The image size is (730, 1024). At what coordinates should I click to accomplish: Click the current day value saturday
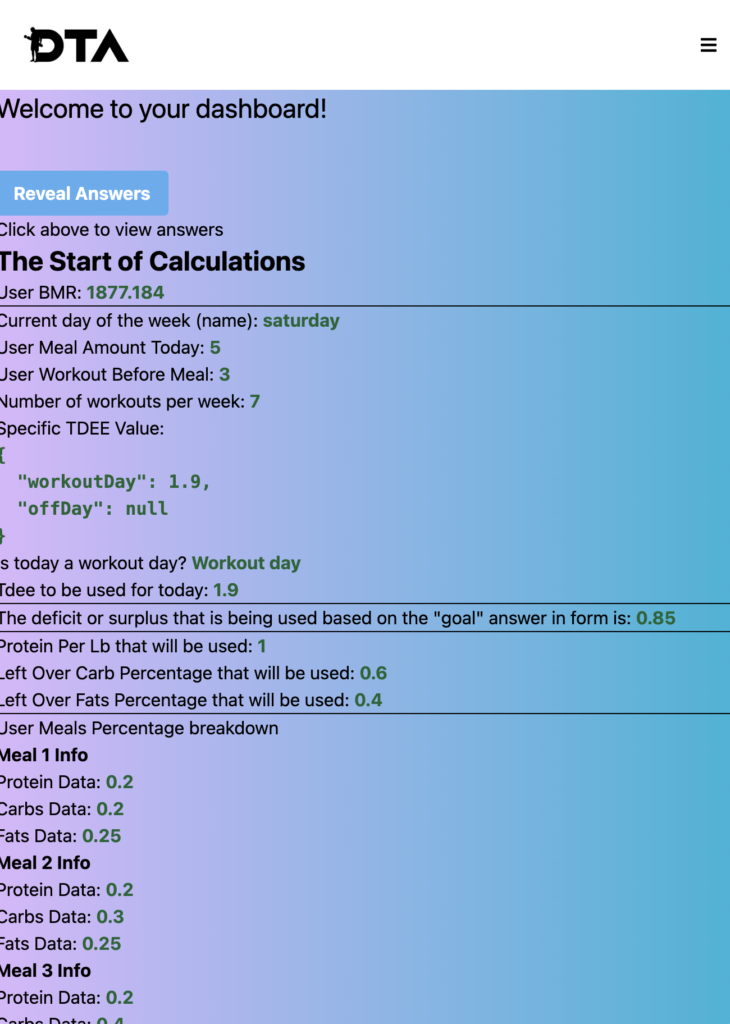click(x=301, y=321)
